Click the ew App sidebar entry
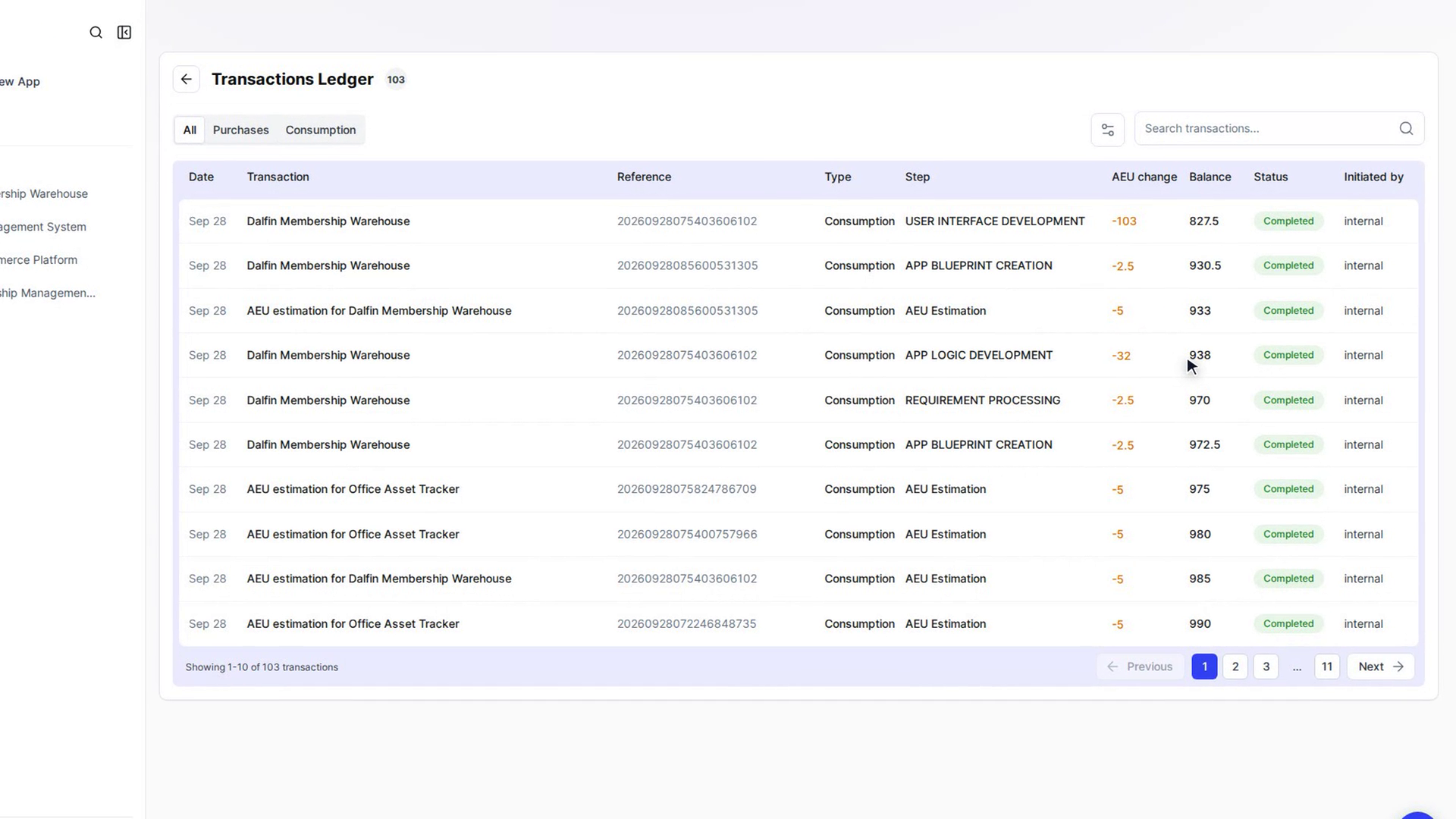This screenshot has width=1456, height=819. point(20,82)
